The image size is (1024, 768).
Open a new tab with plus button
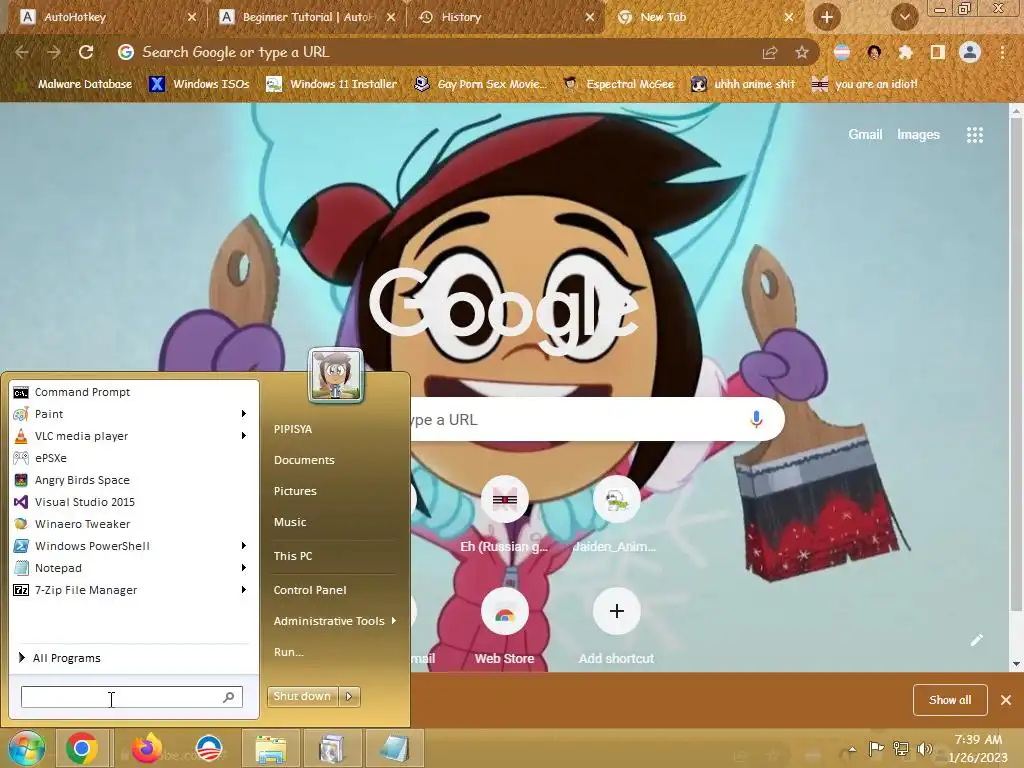coord(827,17)
